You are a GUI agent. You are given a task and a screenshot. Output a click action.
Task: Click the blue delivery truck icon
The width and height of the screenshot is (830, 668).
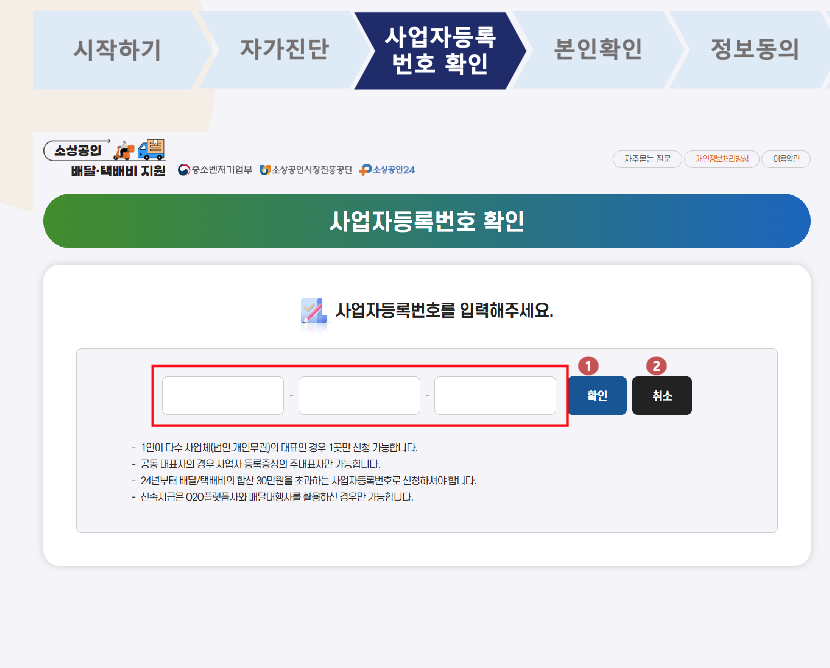(151, 150)
